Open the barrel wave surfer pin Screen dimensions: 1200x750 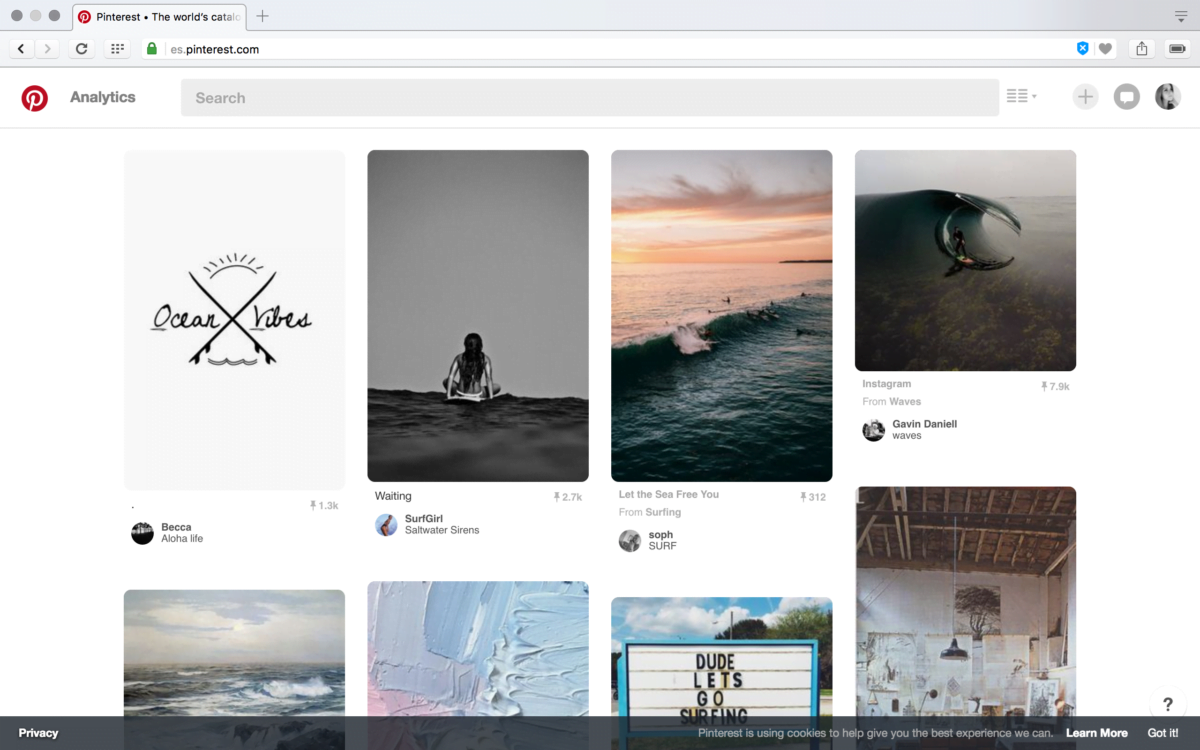(x=966, y=260)
